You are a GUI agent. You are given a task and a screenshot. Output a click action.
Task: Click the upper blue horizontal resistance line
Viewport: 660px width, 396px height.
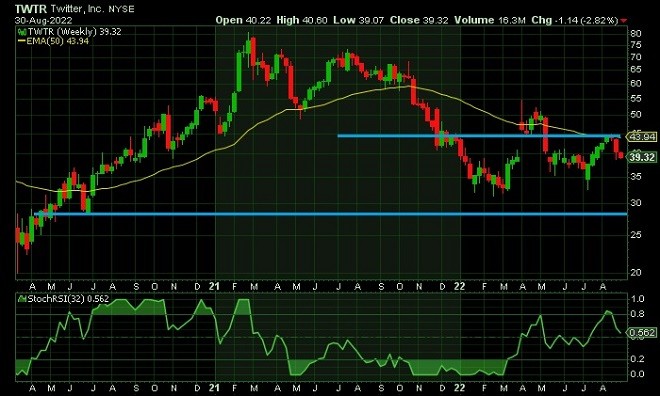479,136
